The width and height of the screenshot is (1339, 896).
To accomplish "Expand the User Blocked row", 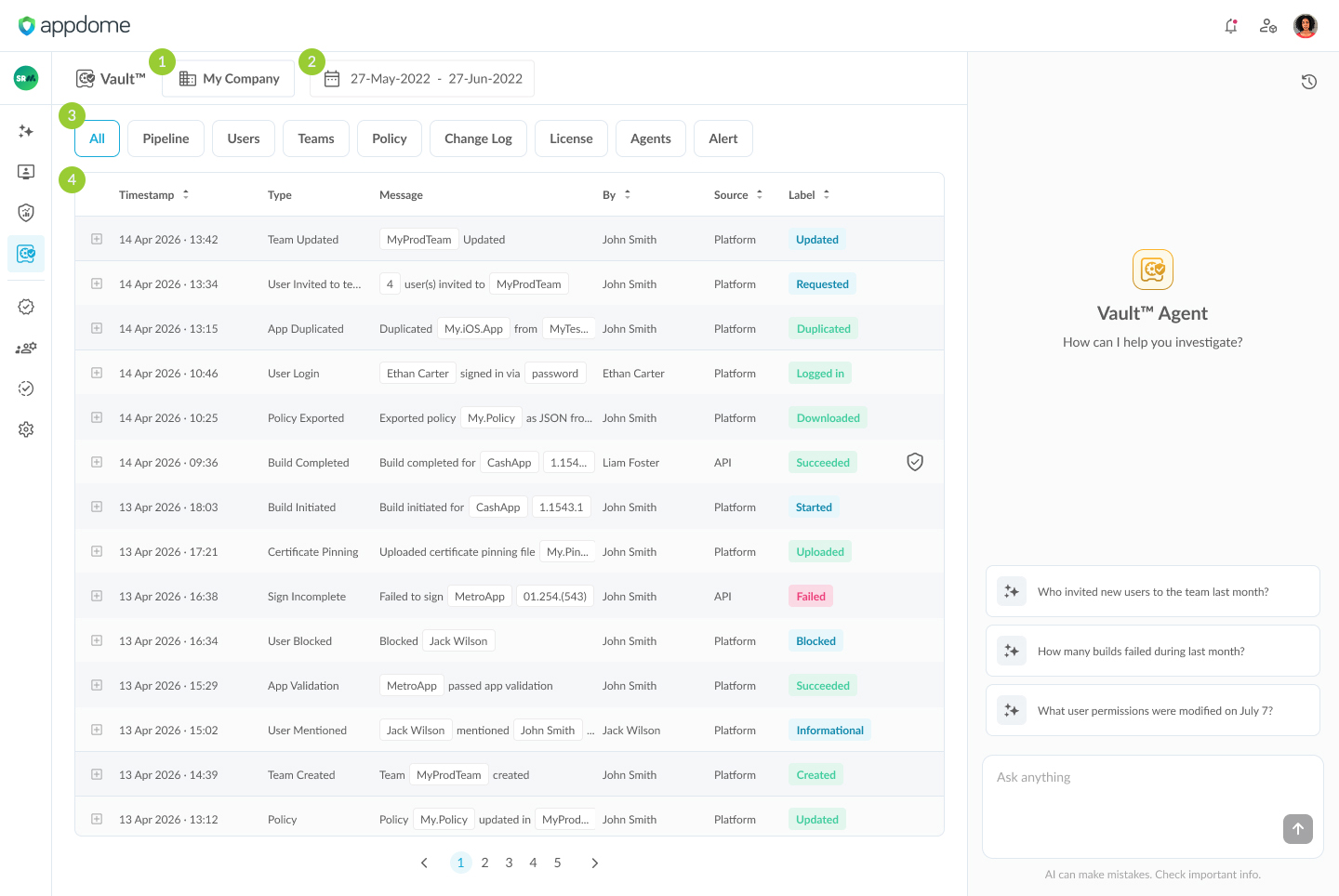I will [97, 640].
